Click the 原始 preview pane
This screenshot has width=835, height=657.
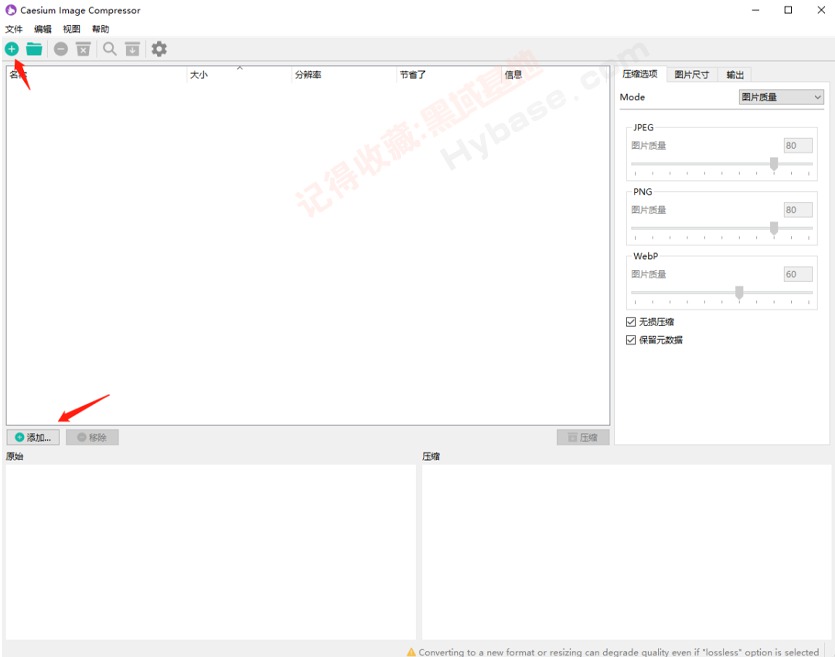click(210, 552)
